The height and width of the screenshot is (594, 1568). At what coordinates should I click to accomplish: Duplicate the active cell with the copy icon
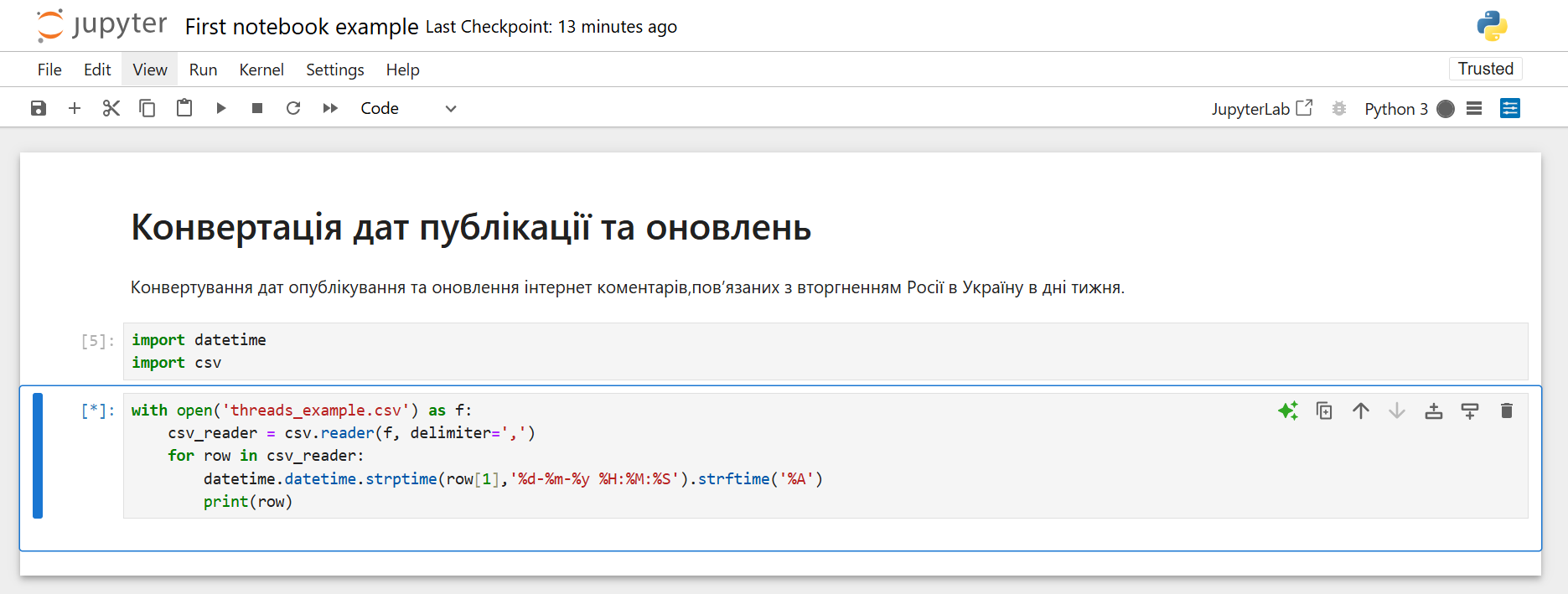tap(1324, 411)
